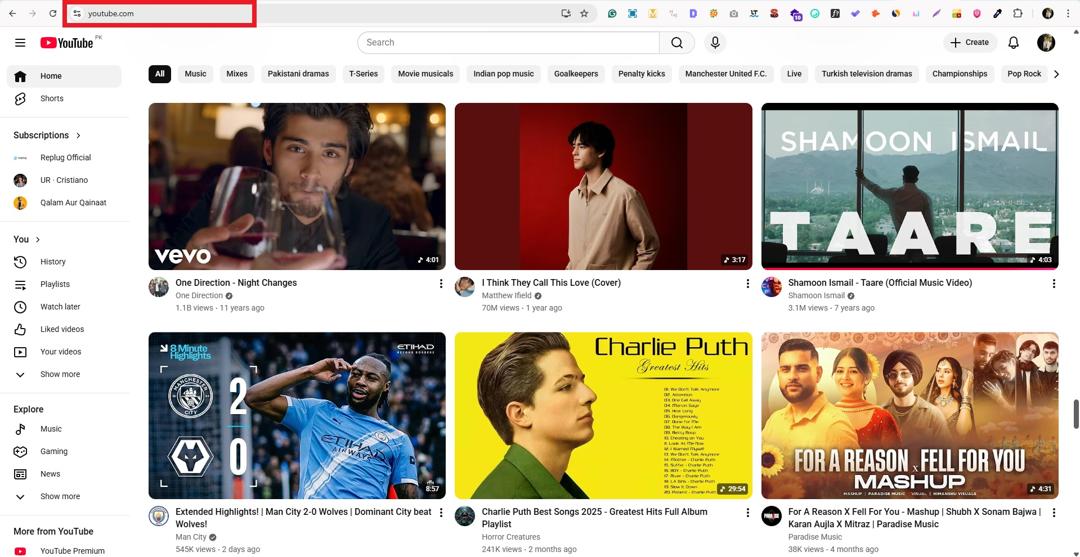Open Man City channel avatar
1080x557 pixels.
pos(158,516)
